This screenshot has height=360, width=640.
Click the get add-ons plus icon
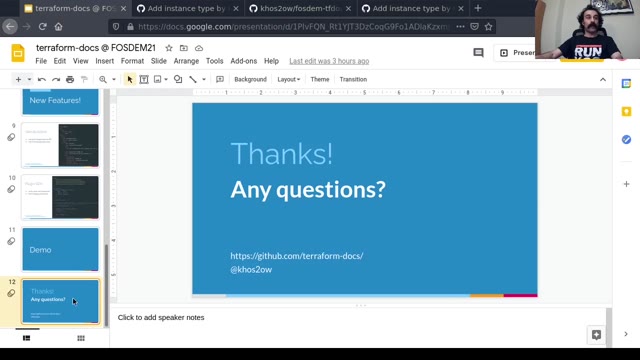point(626,184)
